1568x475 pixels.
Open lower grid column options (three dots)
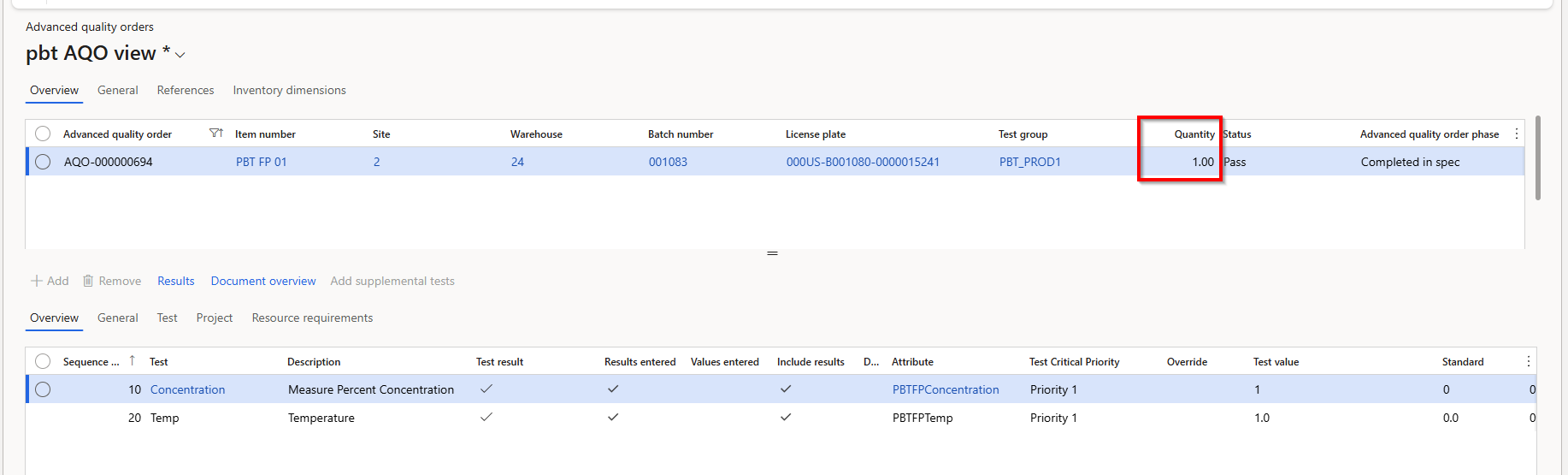[x=1529, y=361]
